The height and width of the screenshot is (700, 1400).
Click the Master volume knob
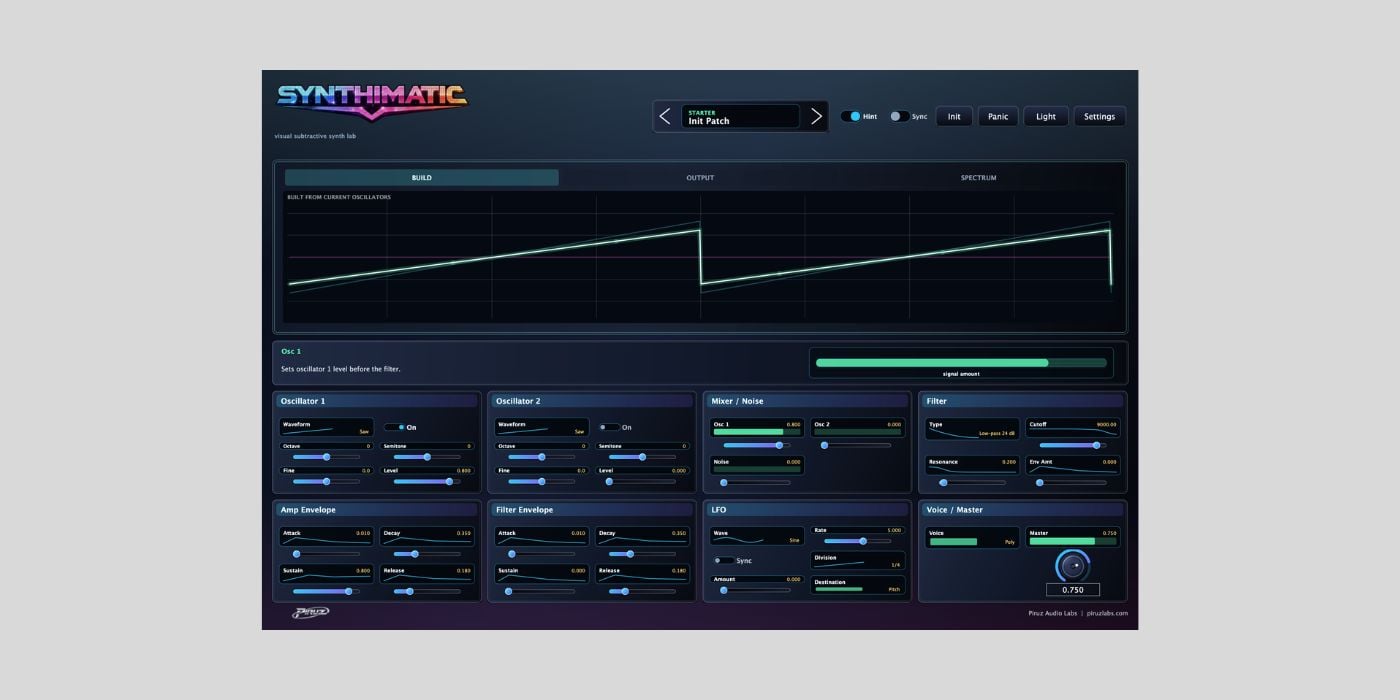(x=1073, y=566)
